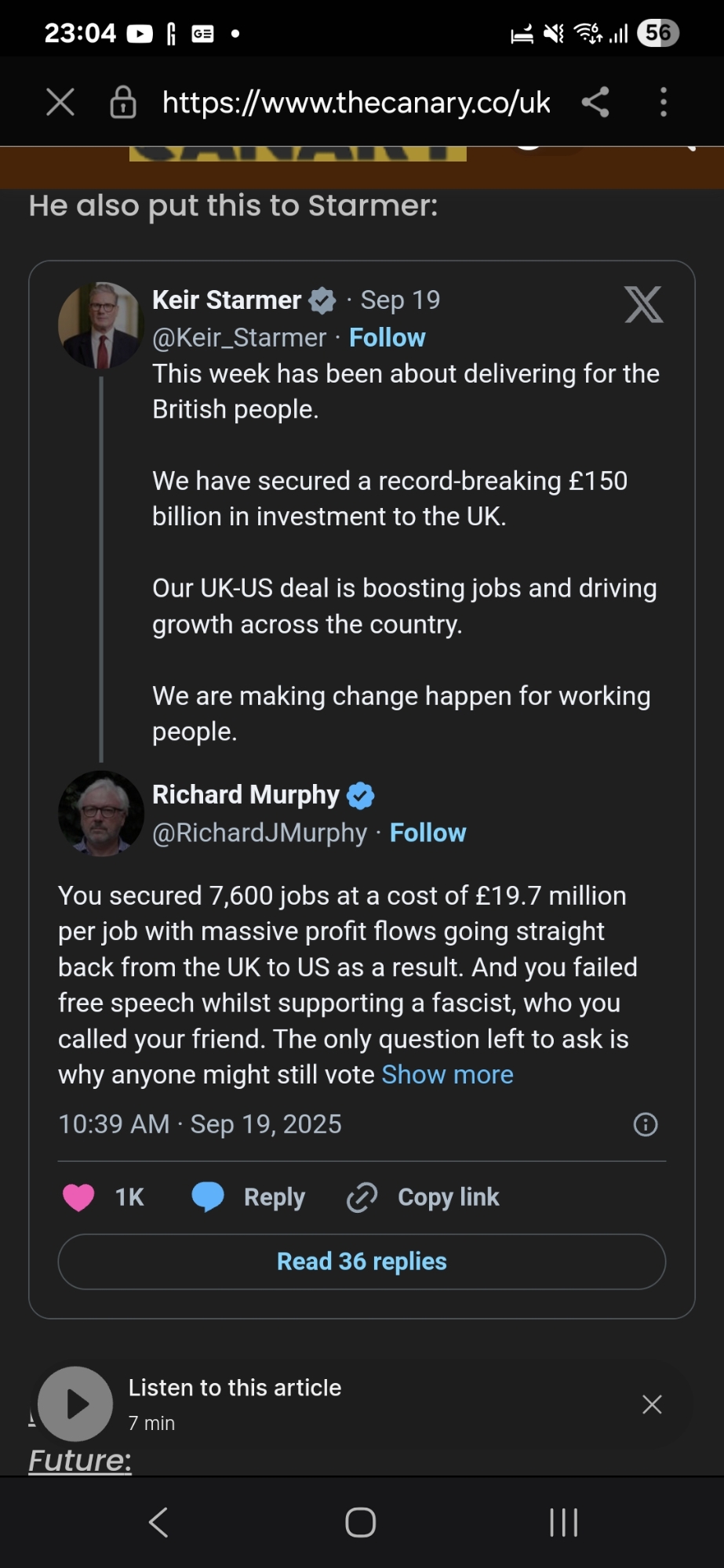
Task: Close the browser tab with X
Action: [60, 102]
